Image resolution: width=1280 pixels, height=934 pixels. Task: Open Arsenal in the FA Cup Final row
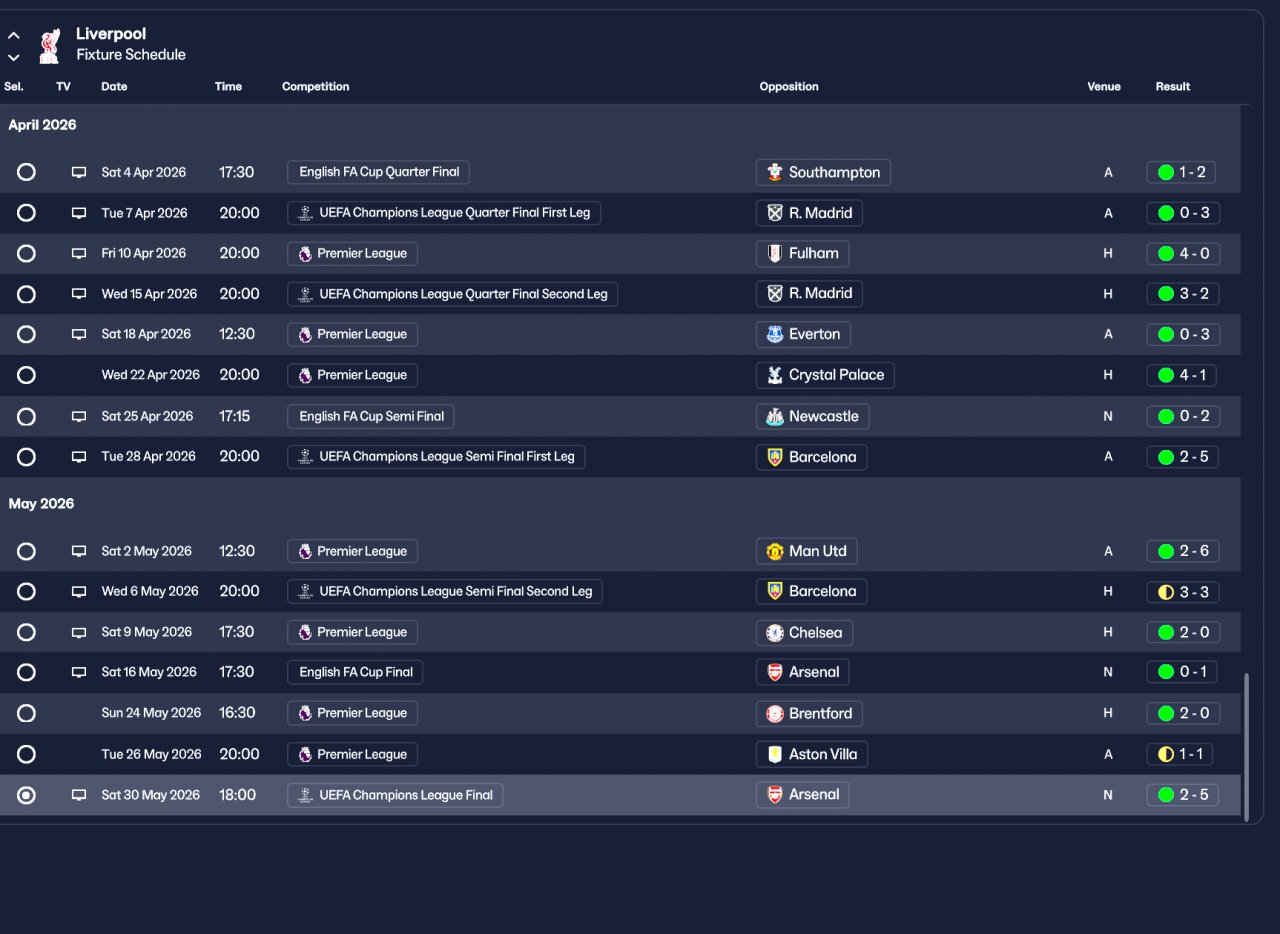[803, 672]
